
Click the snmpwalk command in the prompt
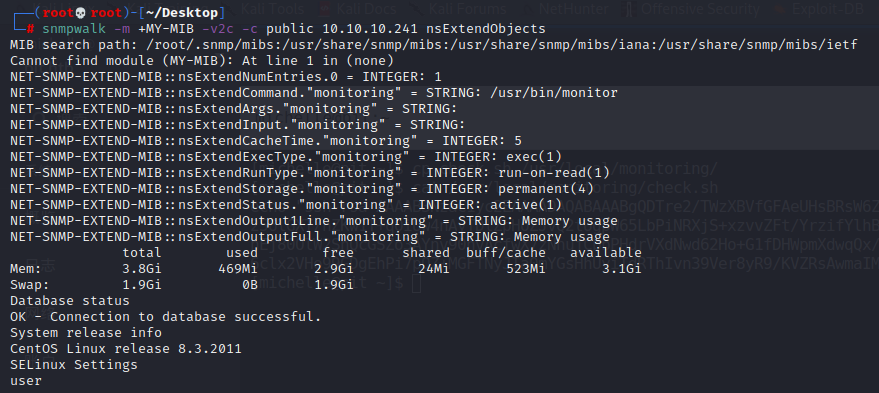coord(73,29)
